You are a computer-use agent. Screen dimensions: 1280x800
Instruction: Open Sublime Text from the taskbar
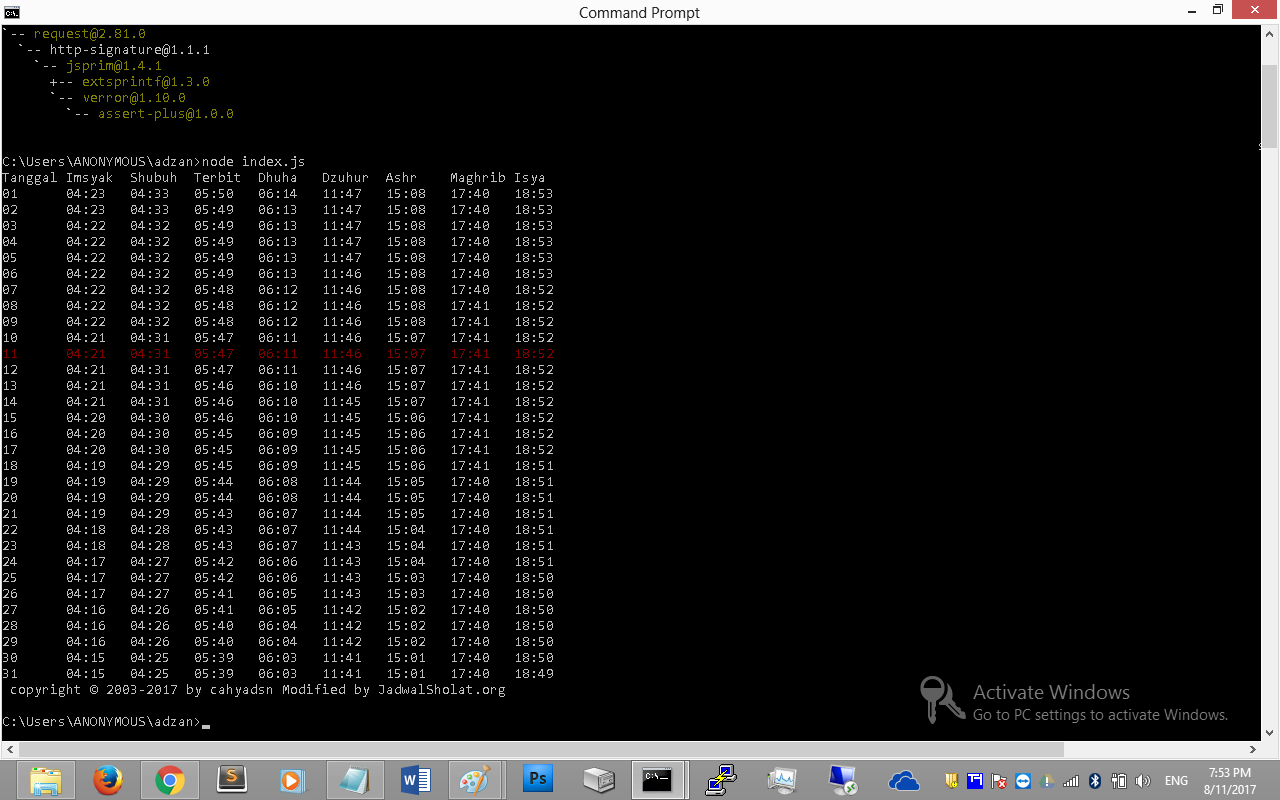click(x=231, y=780)
